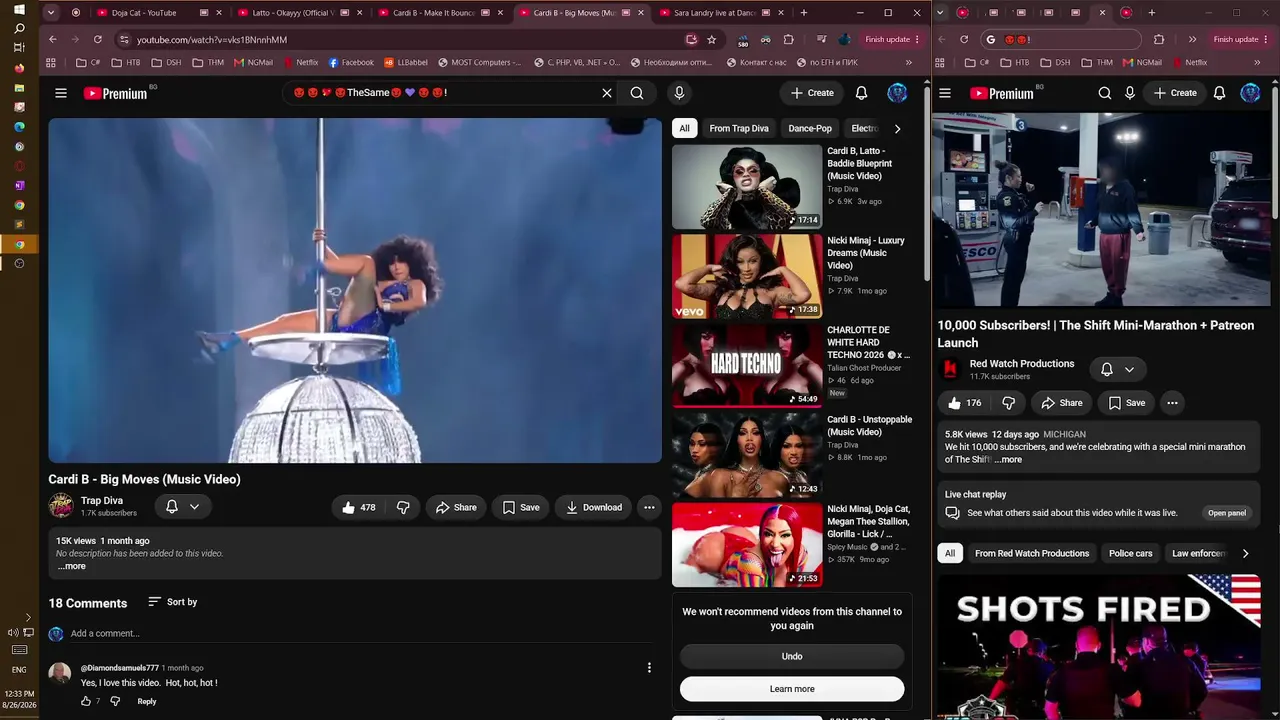The width and height of the screenshot is (1280, 720).
Task: Download the Big Moves video
Action: 594,507
